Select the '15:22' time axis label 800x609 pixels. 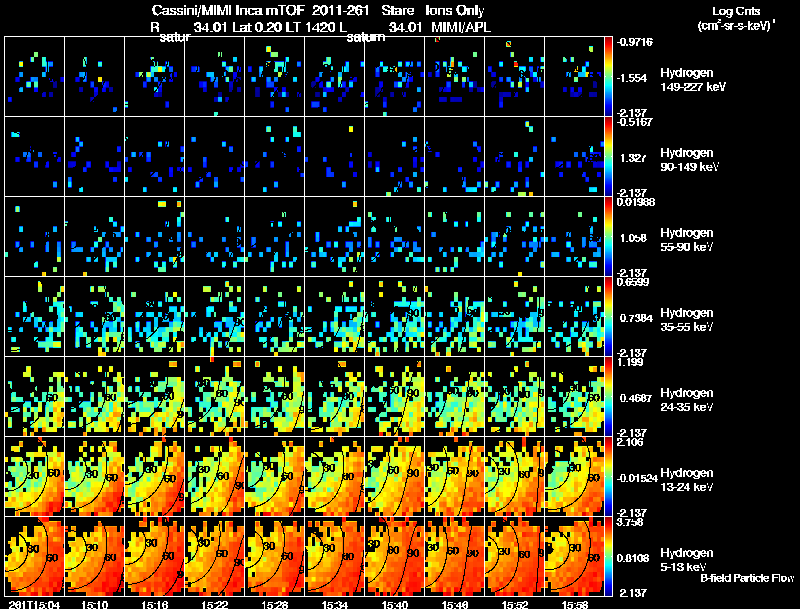(214, 605)
